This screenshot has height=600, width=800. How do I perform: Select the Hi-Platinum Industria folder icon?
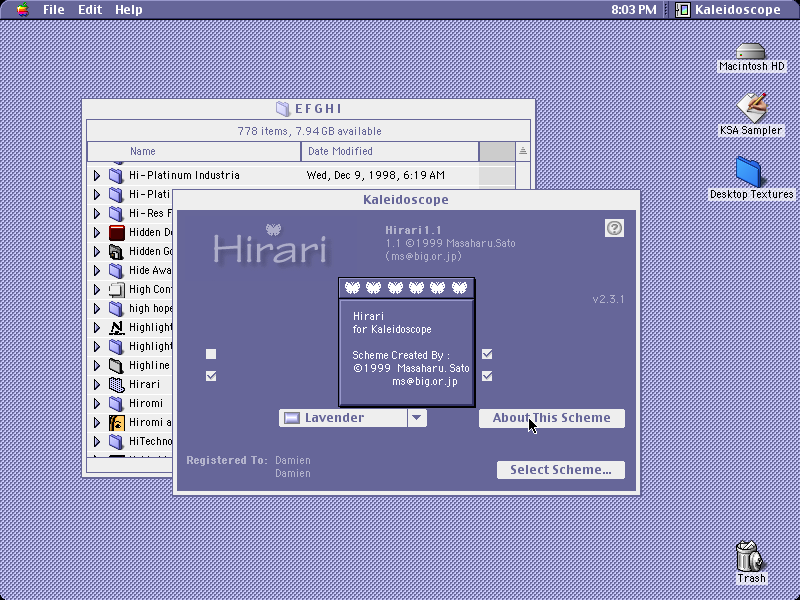[116, 176]
